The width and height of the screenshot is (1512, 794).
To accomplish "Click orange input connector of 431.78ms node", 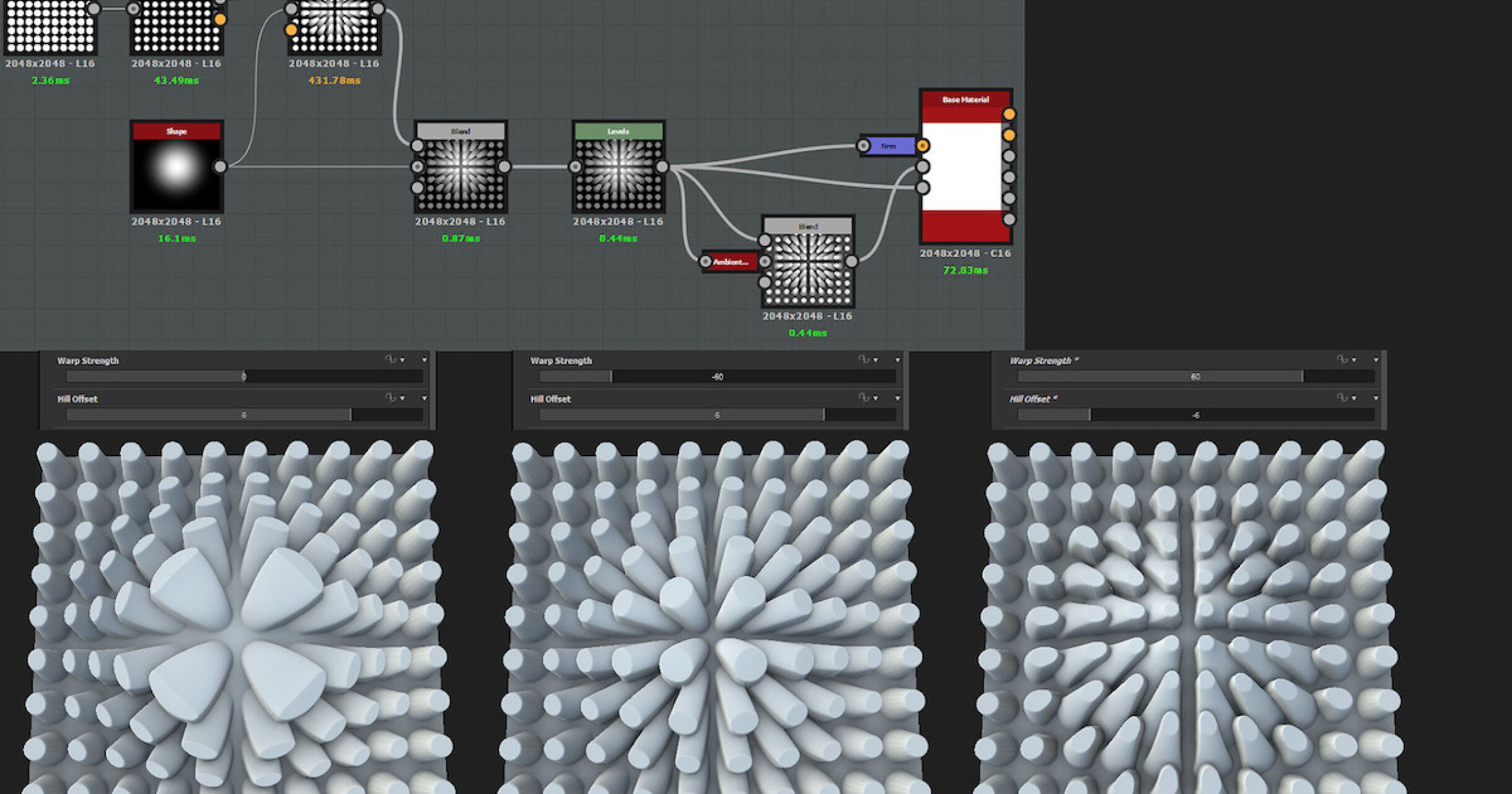I will 291,29.
